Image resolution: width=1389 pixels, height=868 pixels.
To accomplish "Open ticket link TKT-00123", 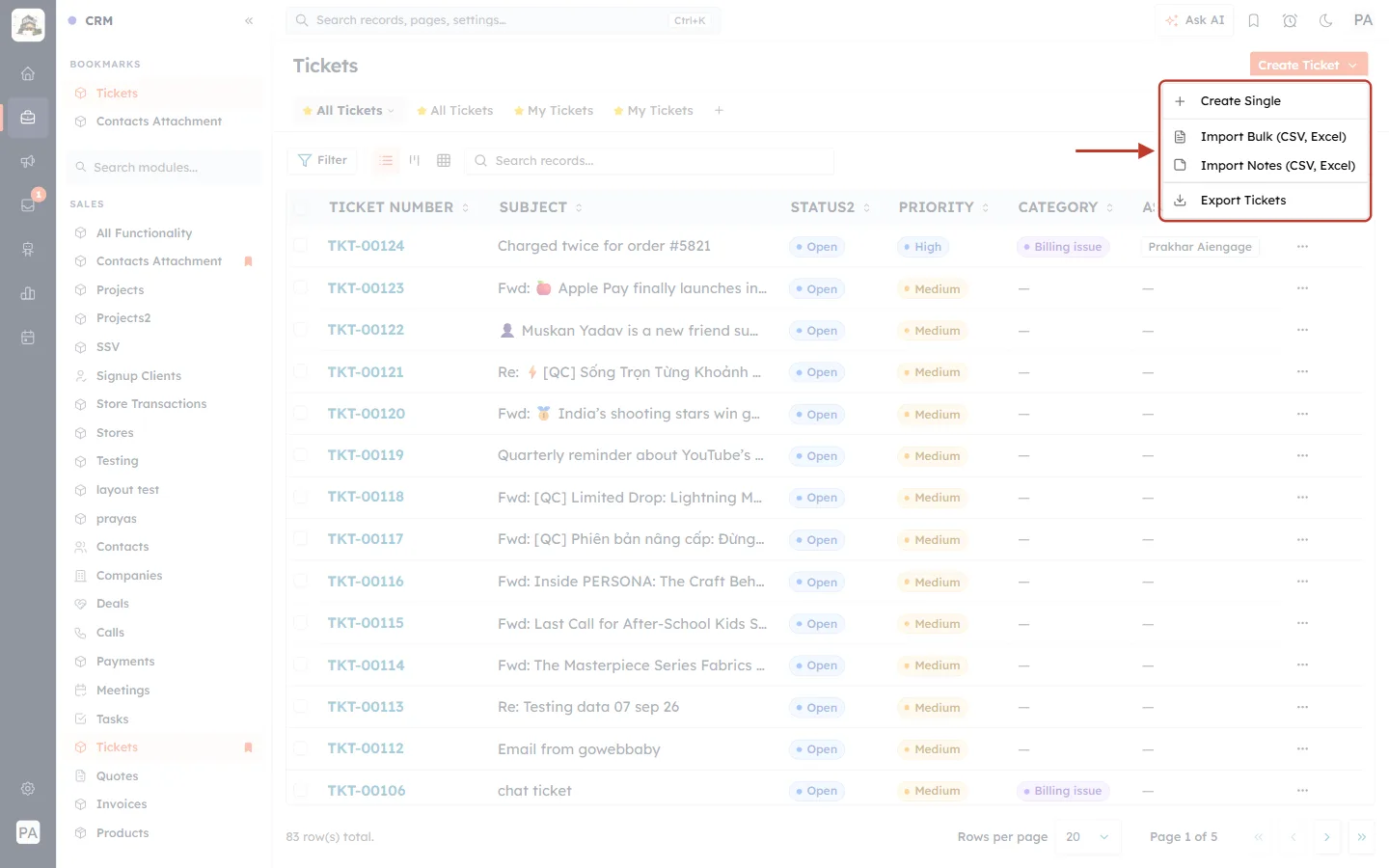I will click(366, 288).
